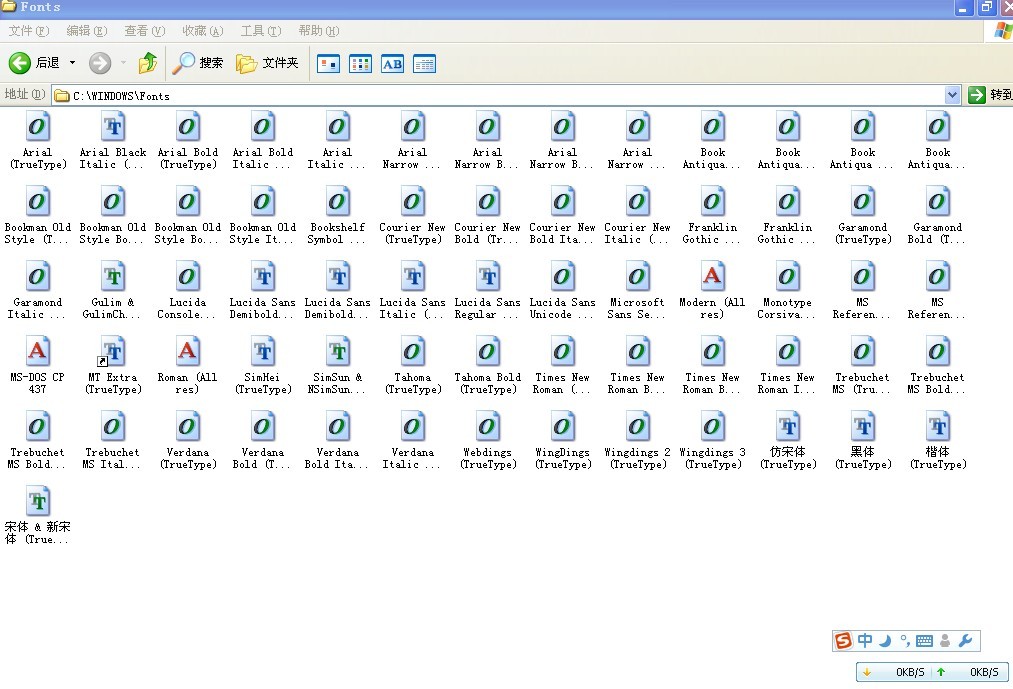
Task: Open the 后退 history dropdown arrow
Action: click(72, 63)
